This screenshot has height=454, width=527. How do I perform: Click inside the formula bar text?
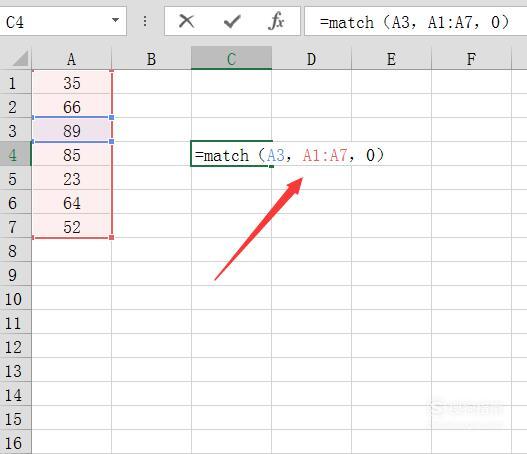pos(415,23)
